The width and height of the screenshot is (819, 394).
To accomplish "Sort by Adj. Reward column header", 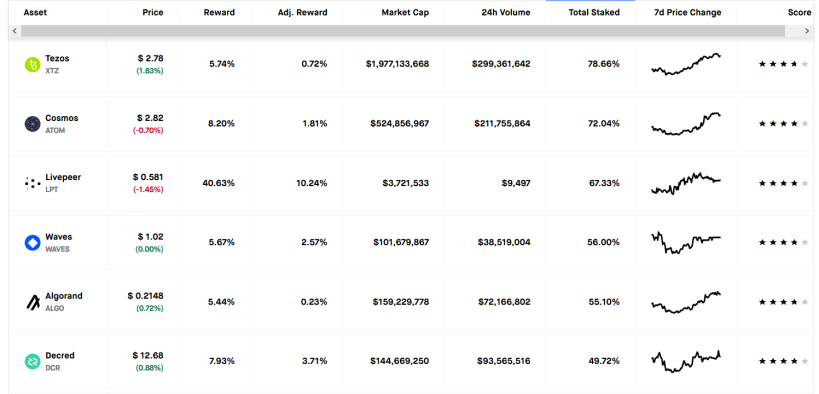I will (x=302, y=13).
